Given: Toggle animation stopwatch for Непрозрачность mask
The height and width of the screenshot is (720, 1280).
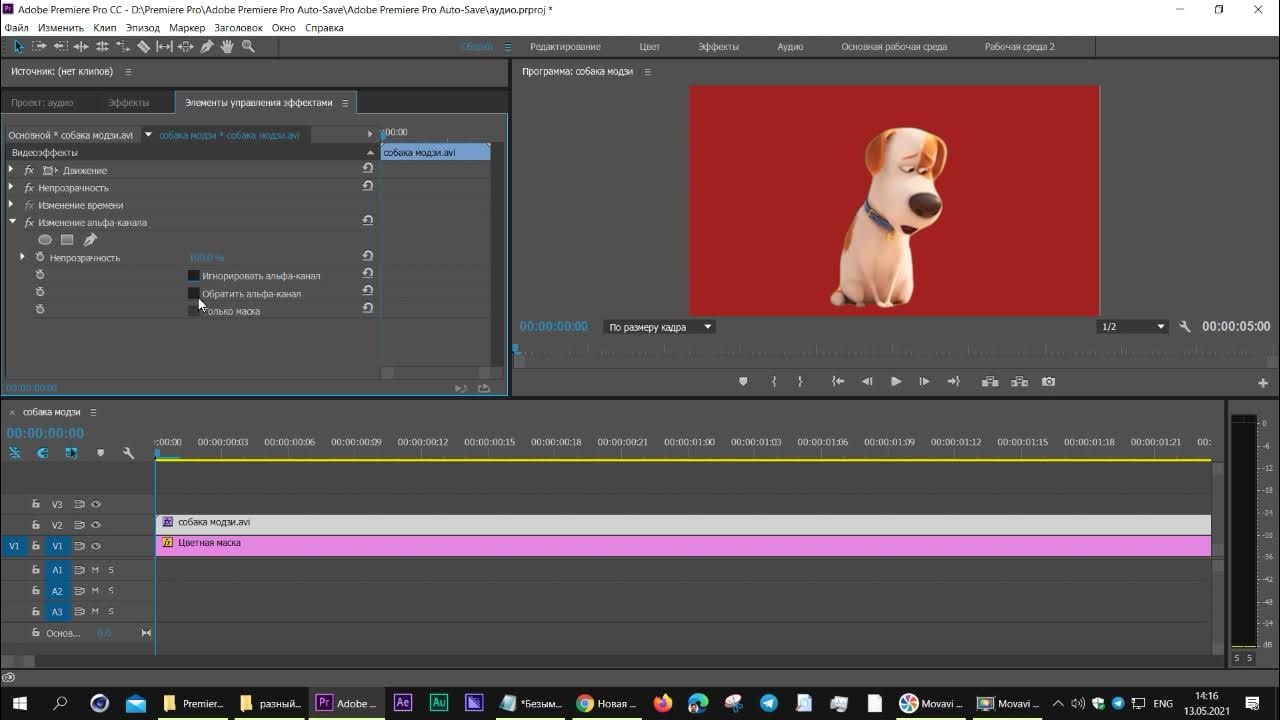Looking at the screenshot, I should (40, 257).
